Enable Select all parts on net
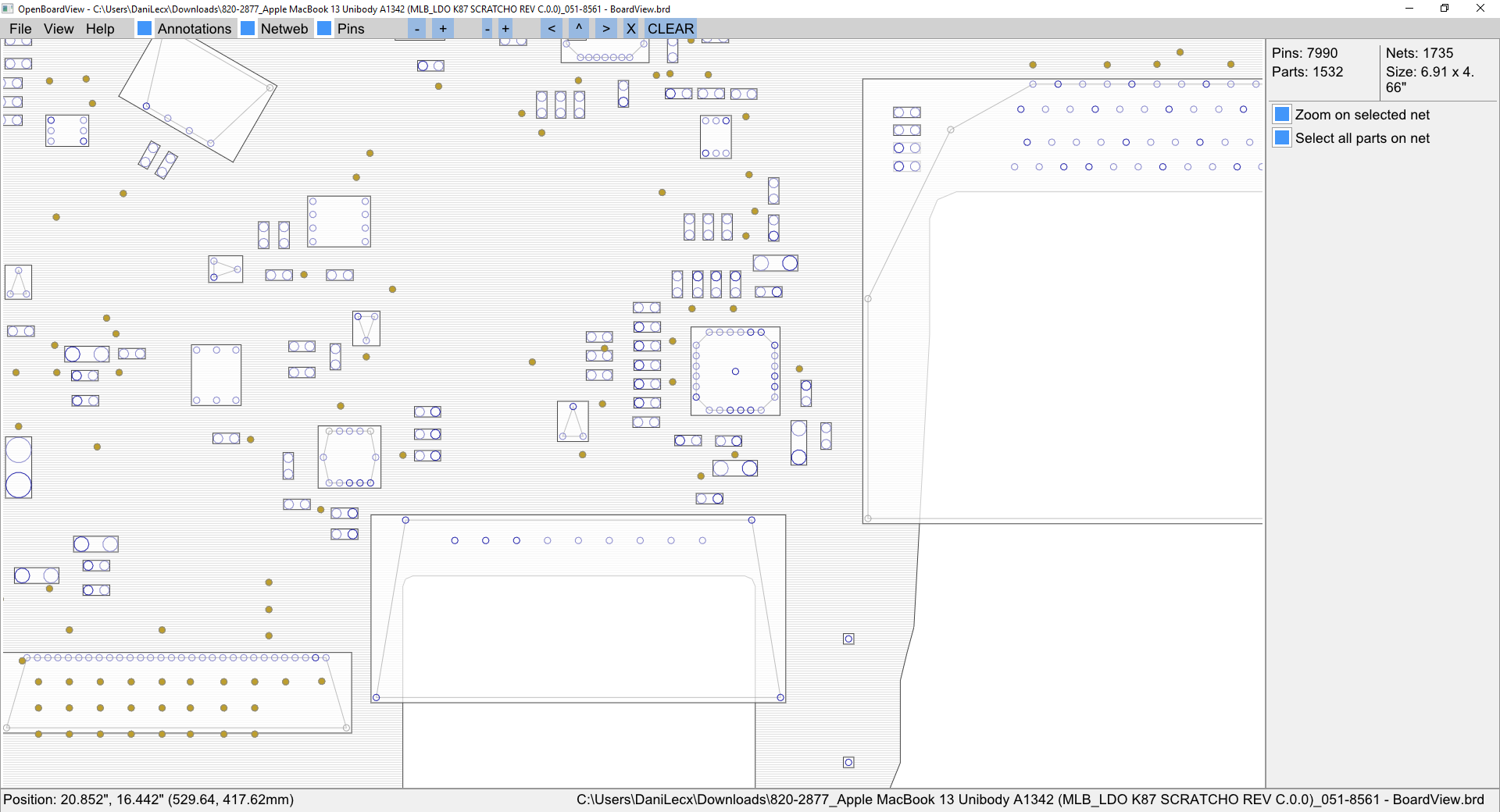Image resolution: width=1500 pixels, height=812 pixels. (x=1282, y=138)
